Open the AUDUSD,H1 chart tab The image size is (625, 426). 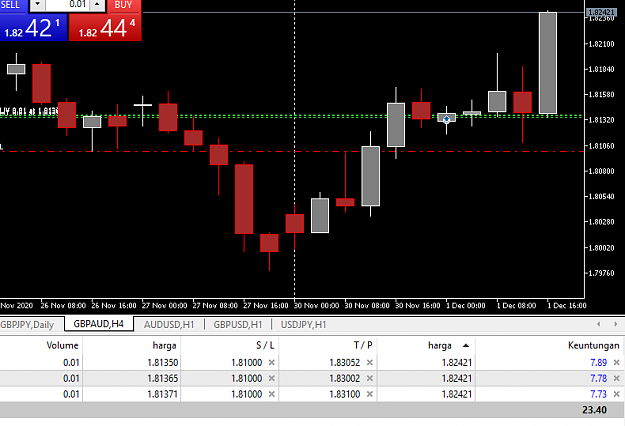pos(169,325)
